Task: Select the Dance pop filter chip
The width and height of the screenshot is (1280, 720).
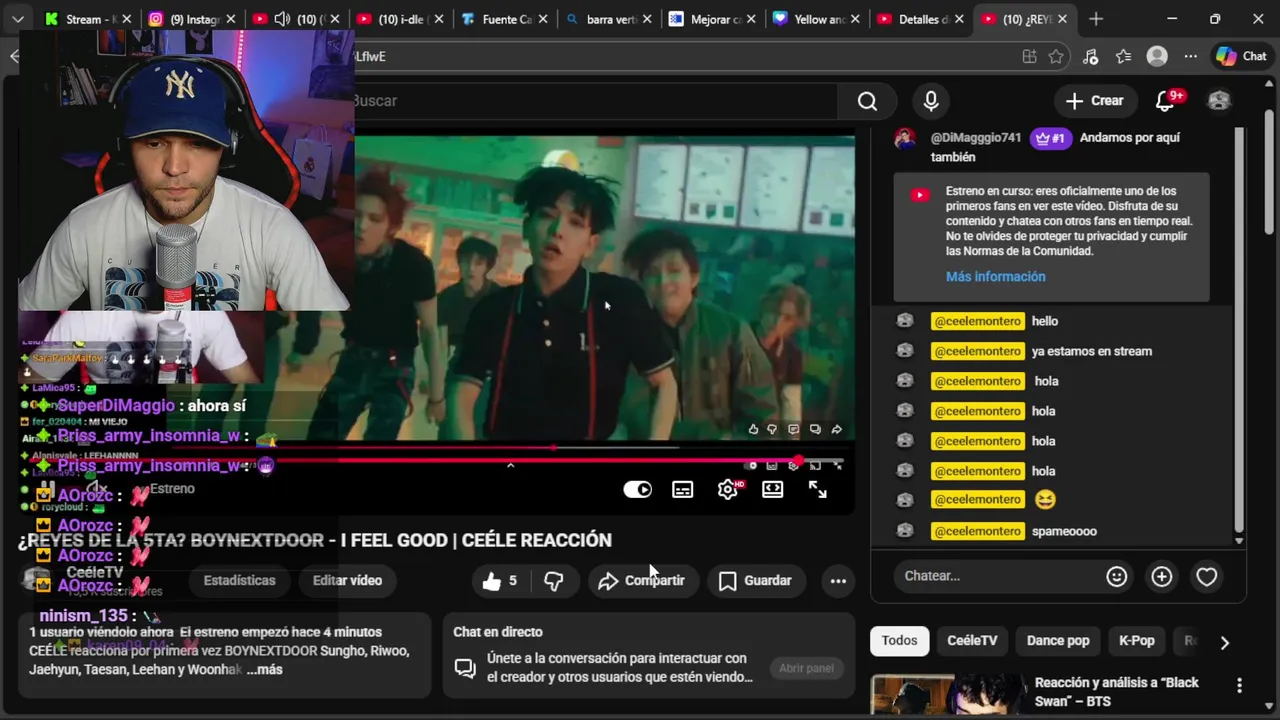Action: click(x=1058, y=641)
